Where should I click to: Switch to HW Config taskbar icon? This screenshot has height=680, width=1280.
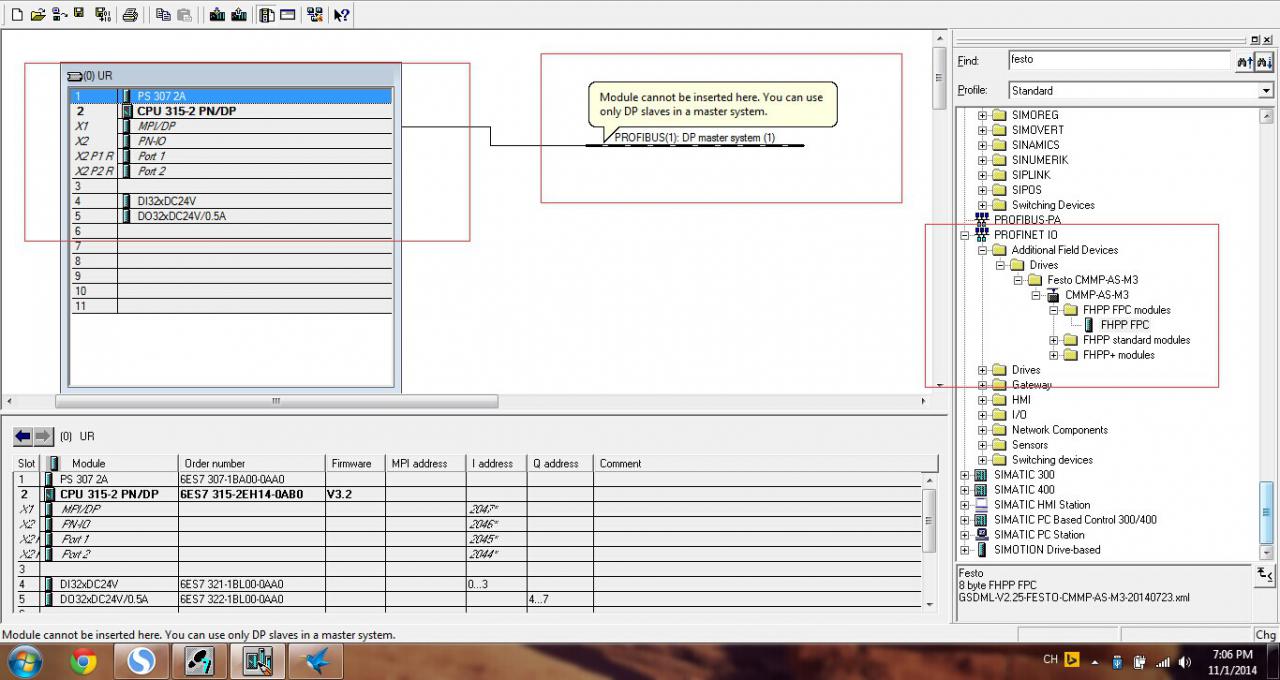(258, 661)
